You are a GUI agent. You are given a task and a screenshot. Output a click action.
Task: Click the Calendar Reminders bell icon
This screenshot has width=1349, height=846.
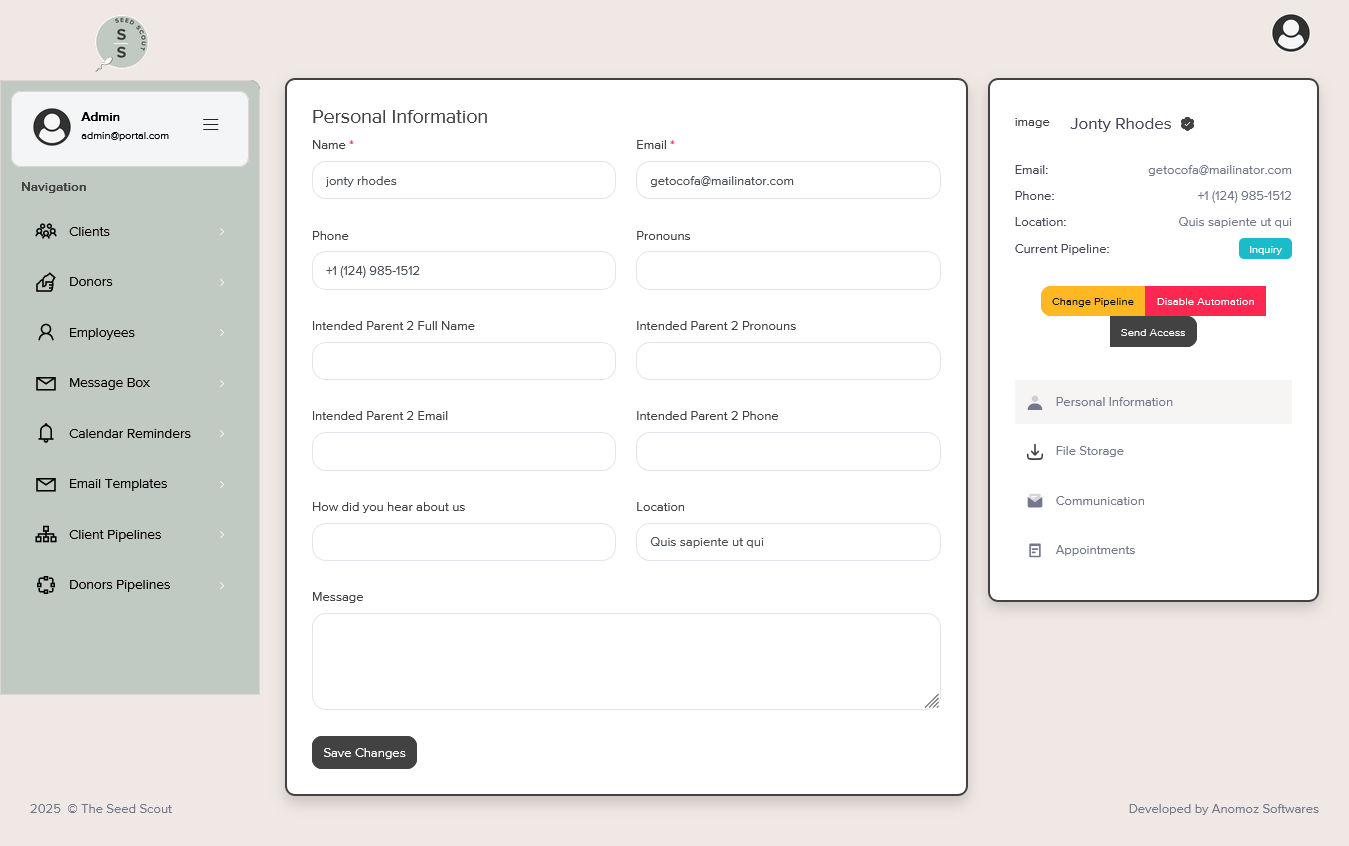pos(46,434)
